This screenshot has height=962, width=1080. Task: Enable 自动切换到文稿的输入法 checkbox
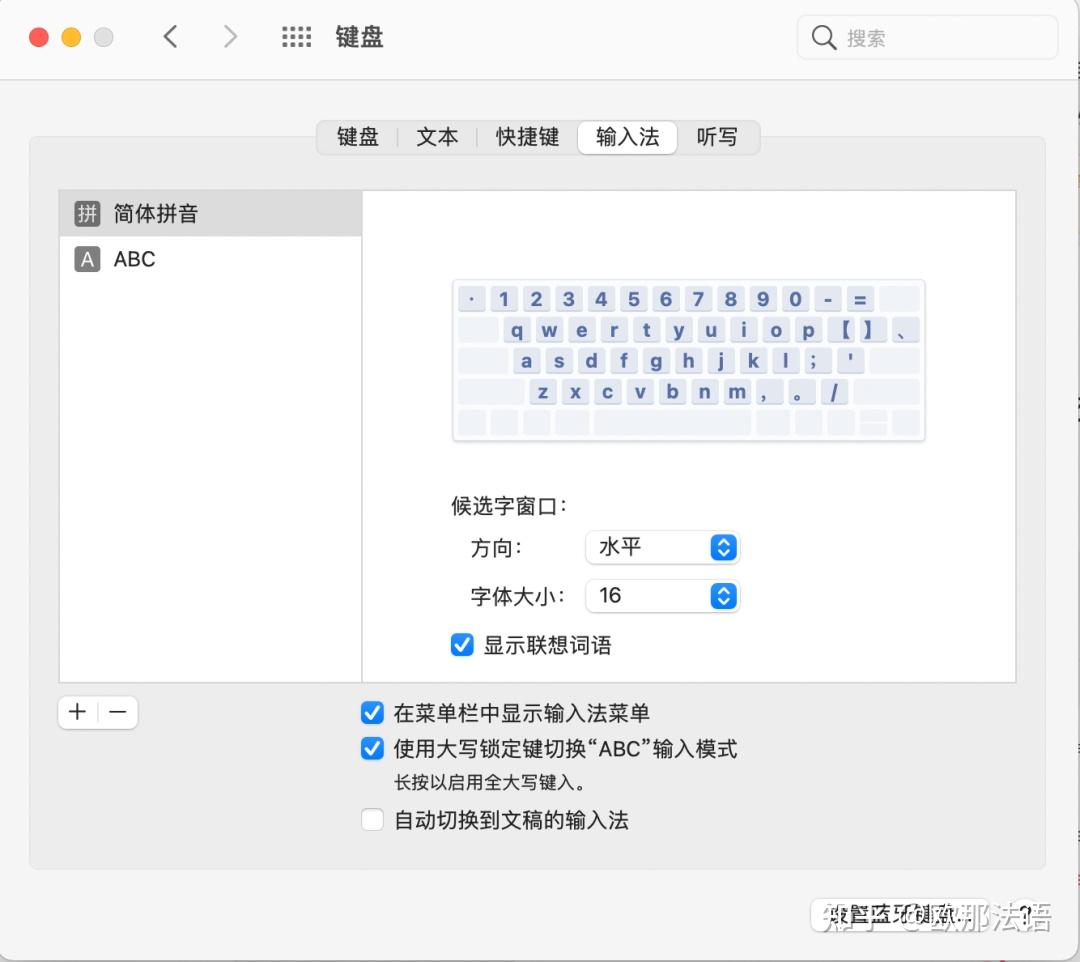coord(373,819)
